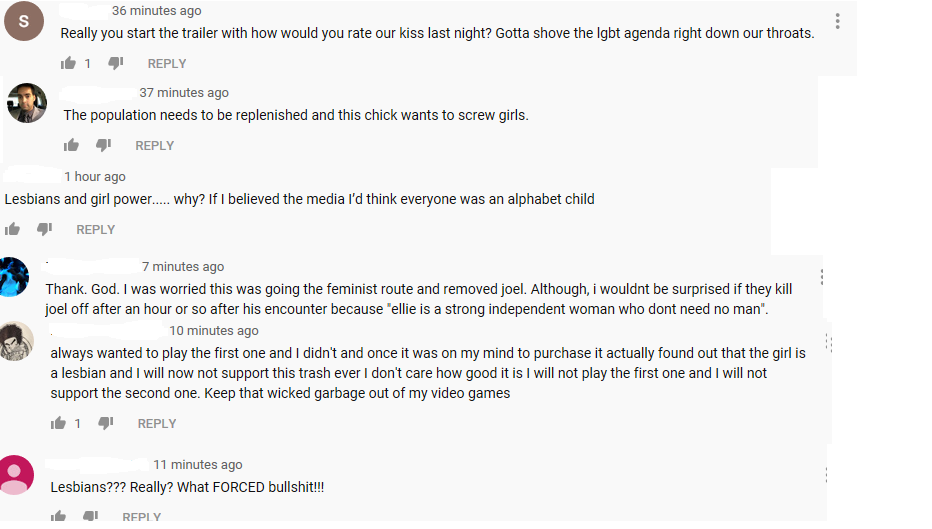The image size is (932, 529).
Task: Open the "7 minutes ago" timestamp link
Action: click(183, 267)
